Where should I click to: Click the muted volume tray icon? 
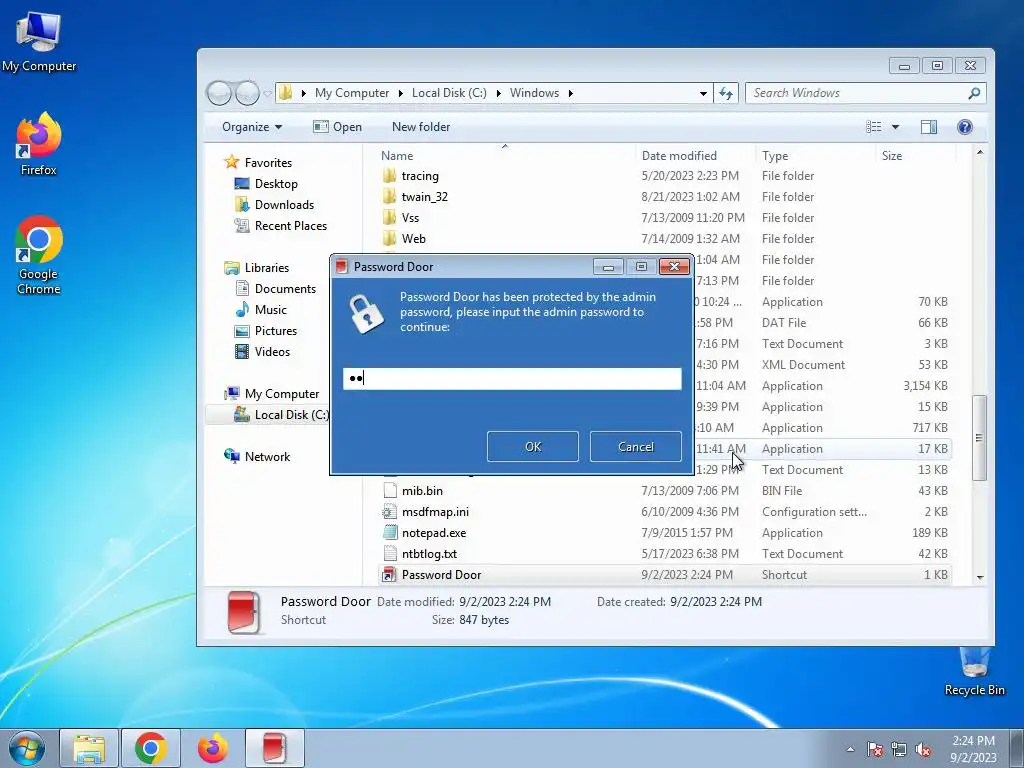[923, 749]
